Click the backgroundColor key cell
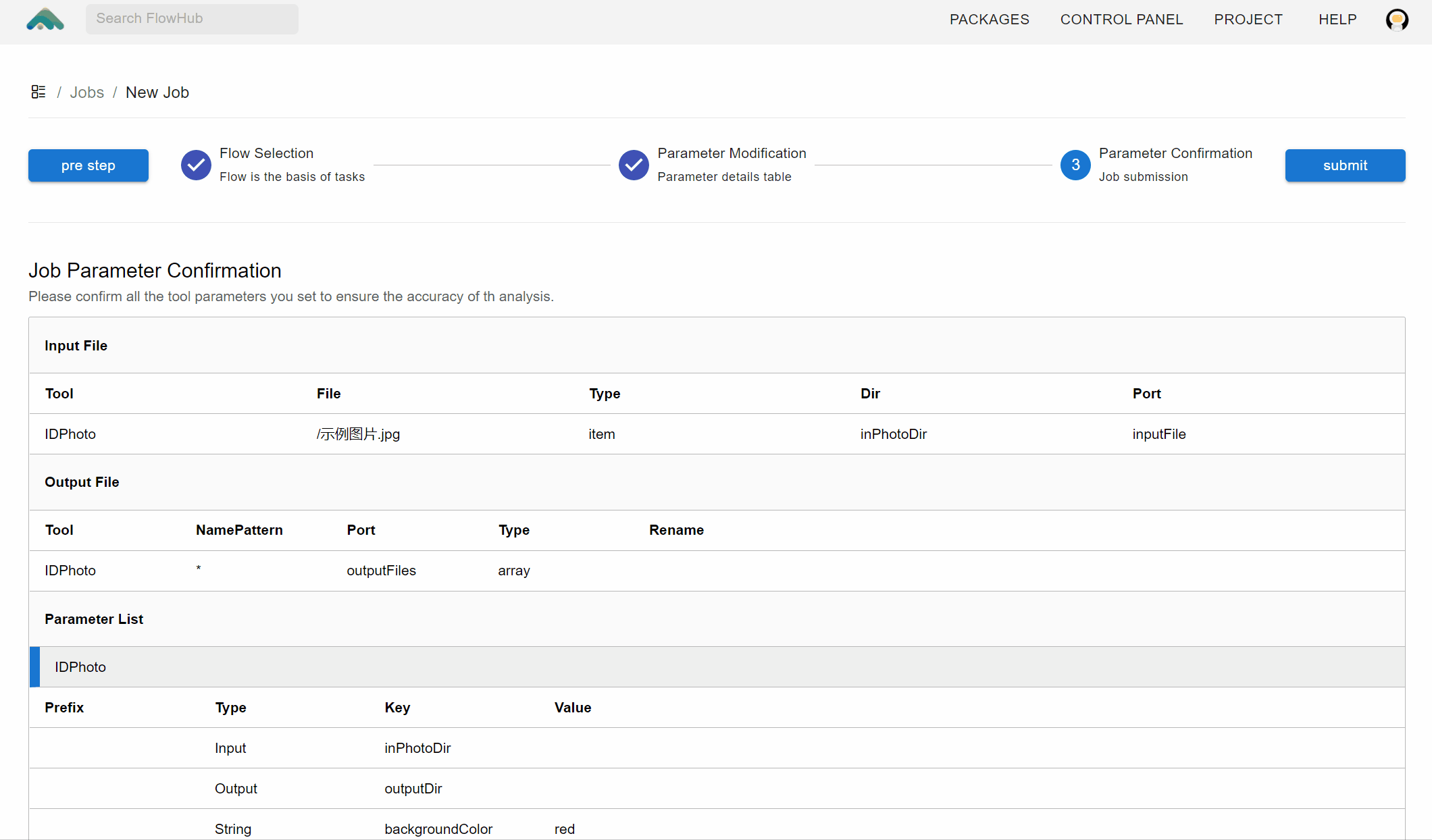 (x=438, y=829)
